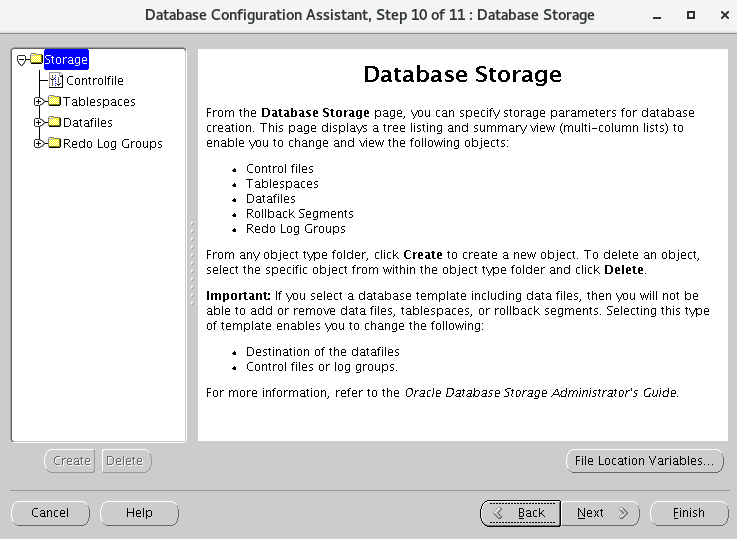Cancel the configuration assistant
Screen dimensions: 737x539
[50, 513]
